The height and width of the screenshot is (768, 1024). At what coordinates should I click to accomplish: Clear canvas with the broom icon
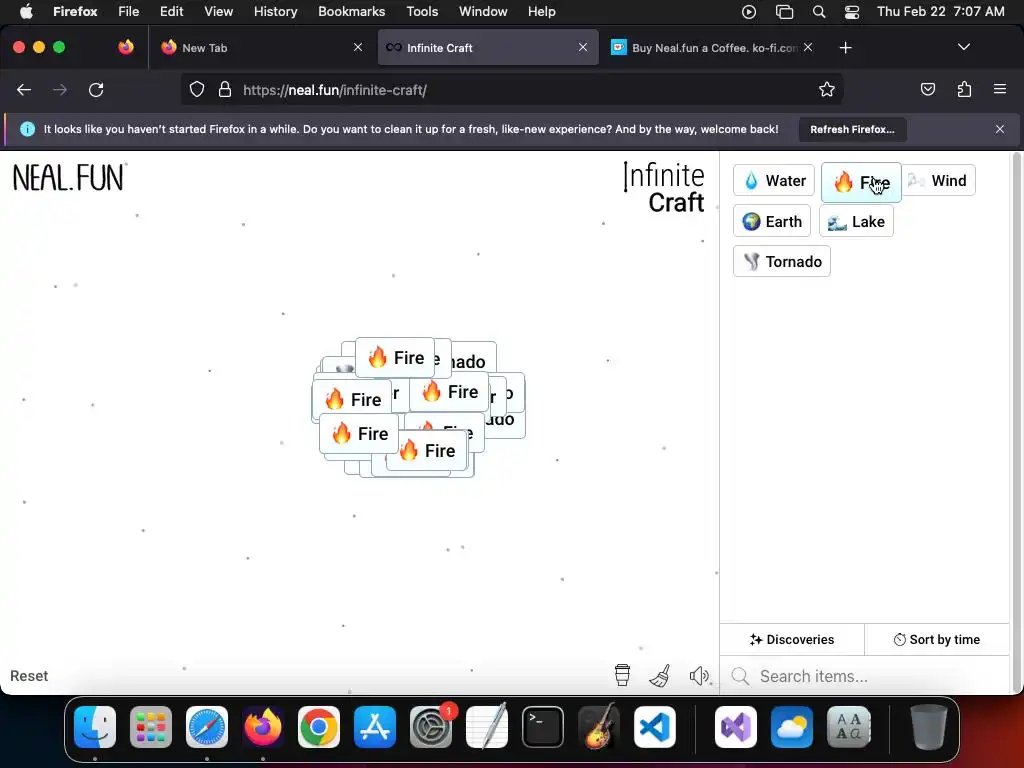660,675
